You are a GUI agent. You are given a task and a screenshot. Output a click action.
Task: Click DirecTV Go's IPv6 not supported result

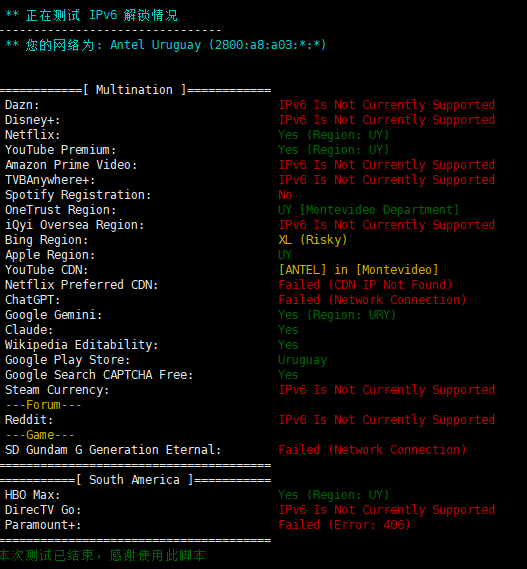[387, 510]
